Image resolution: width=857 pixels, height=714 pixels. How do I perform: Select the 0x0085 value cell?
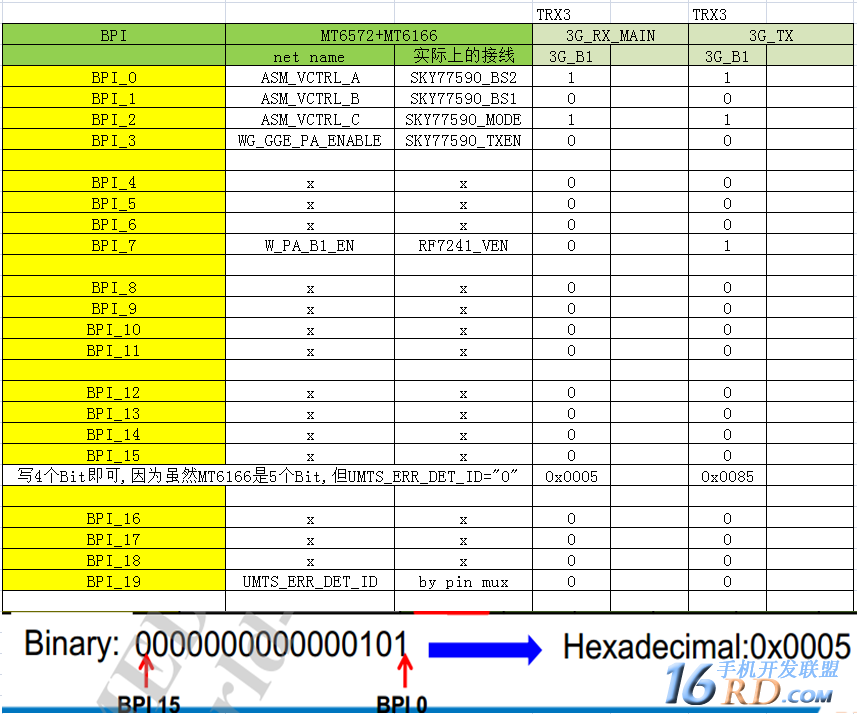pos(727,476)
